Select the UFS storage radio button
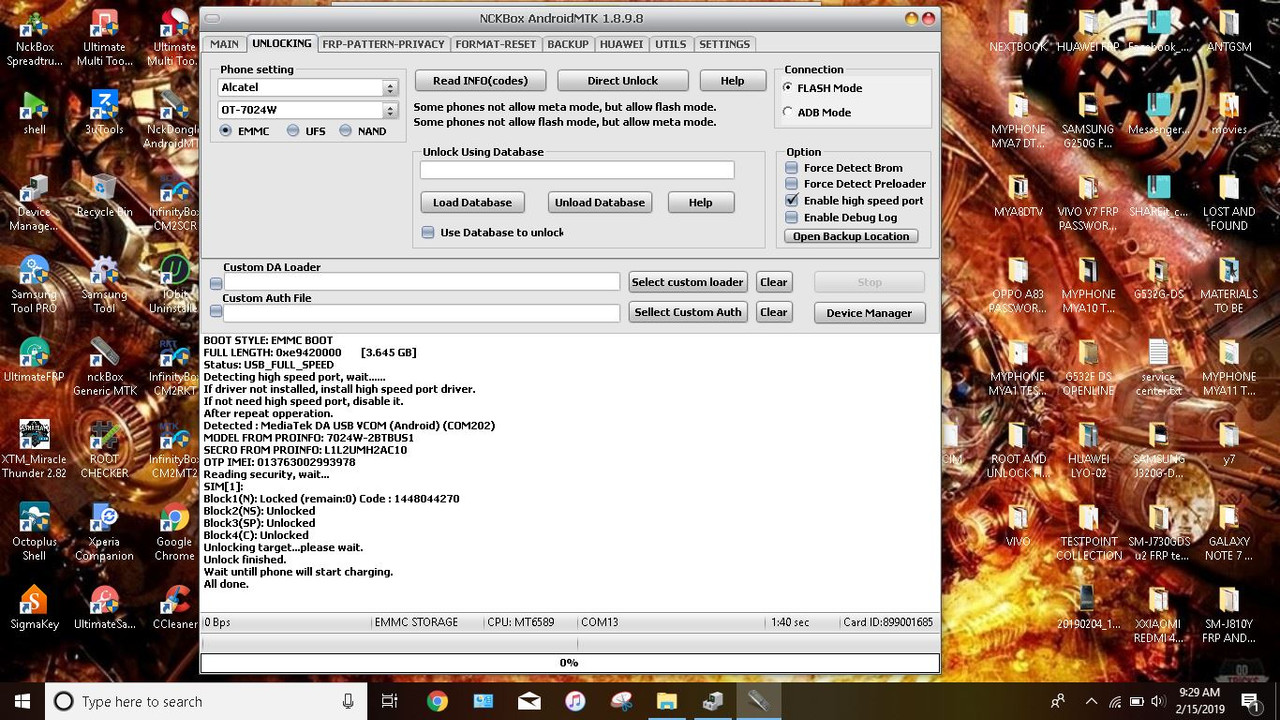 pyautogui.click(x=293, y=131)
